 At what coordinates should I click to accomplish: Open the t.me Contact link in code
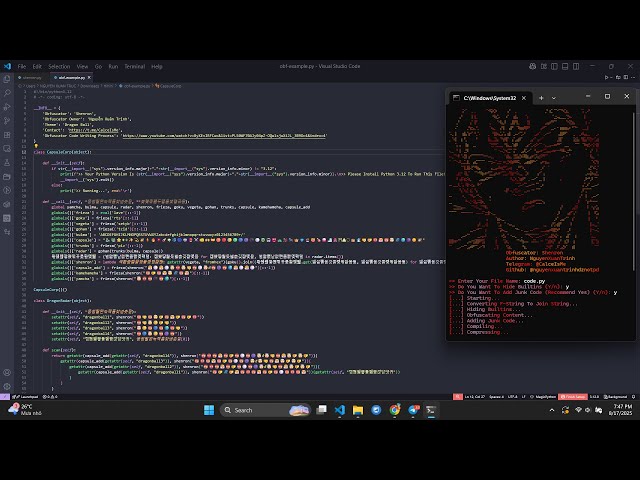[93, 130]
